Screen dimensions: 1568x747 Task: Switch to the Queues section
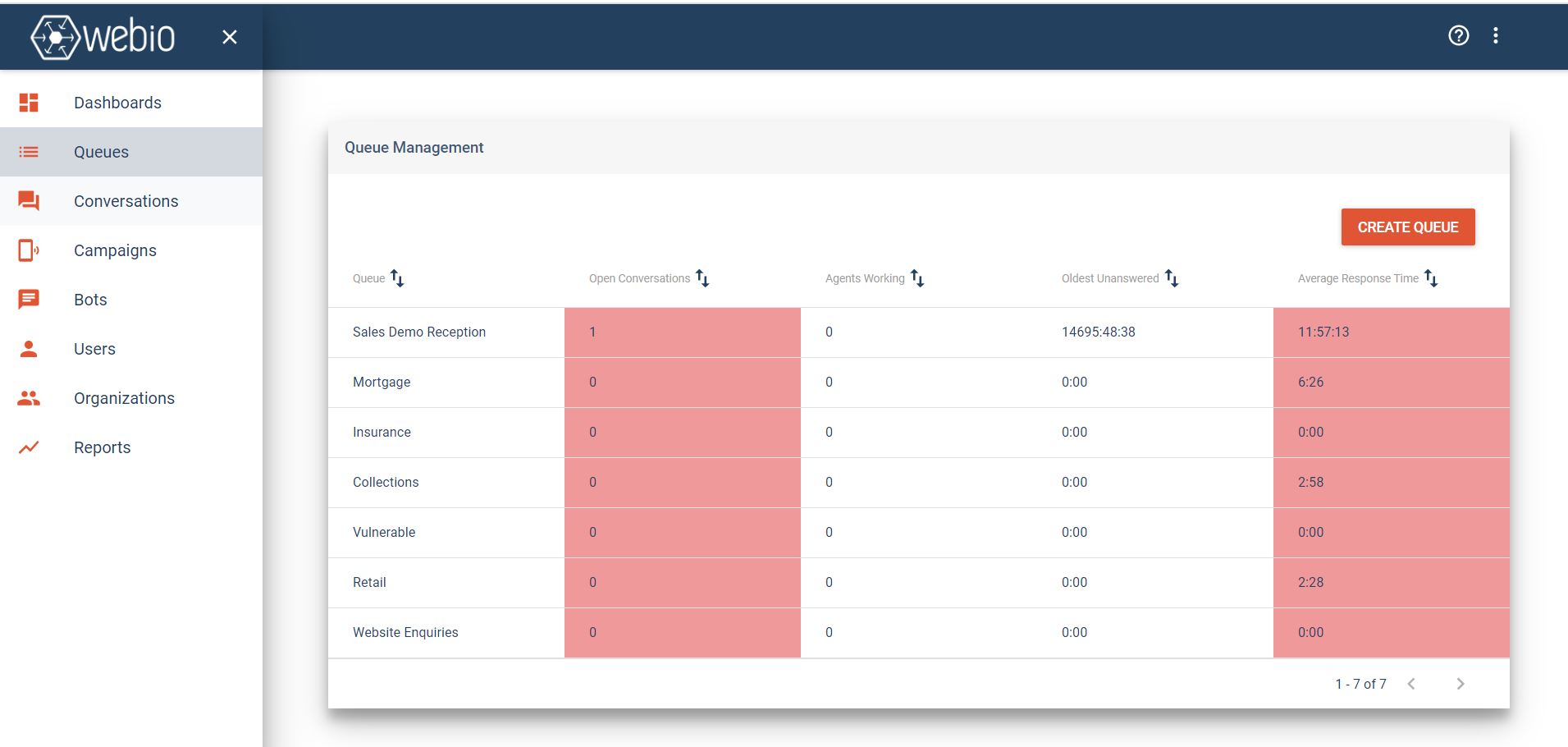point(100,151)
